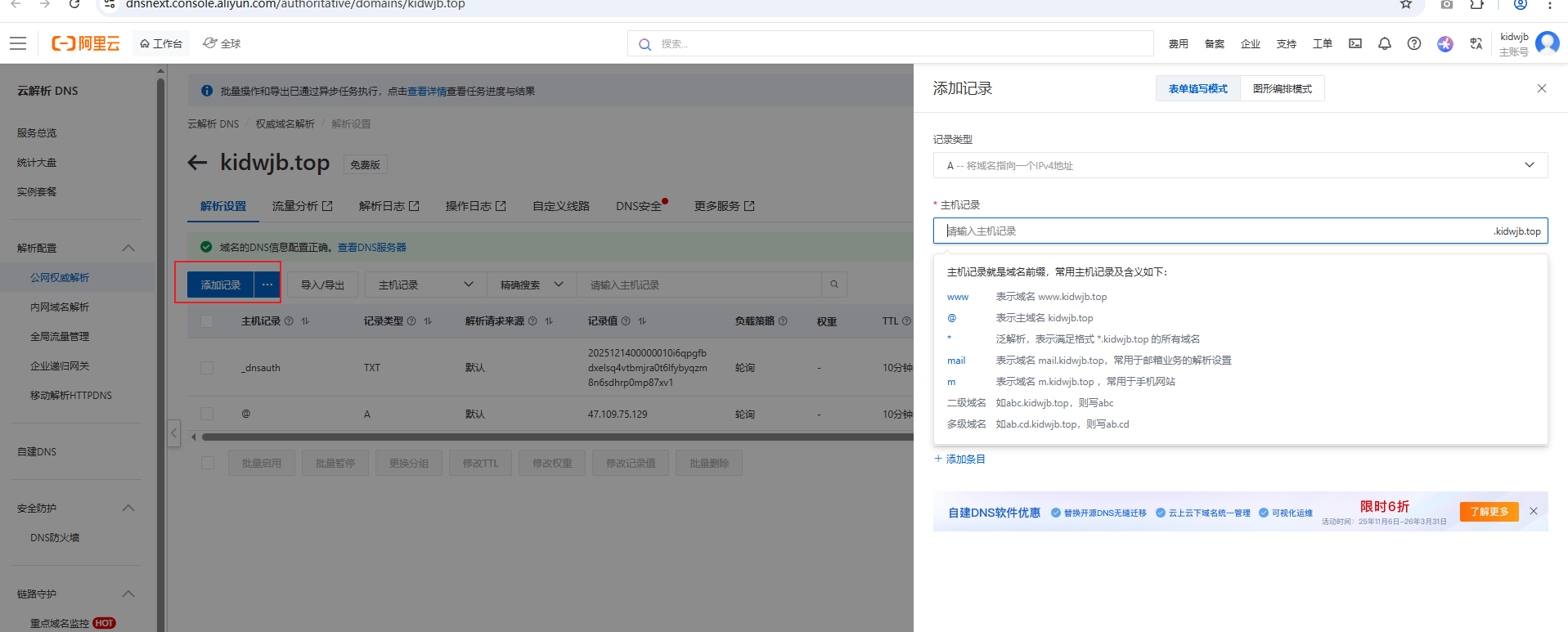This screenshot has width=1568, height=632.
Task: Open the exact search mode dropdown
Action: (532, 285)
